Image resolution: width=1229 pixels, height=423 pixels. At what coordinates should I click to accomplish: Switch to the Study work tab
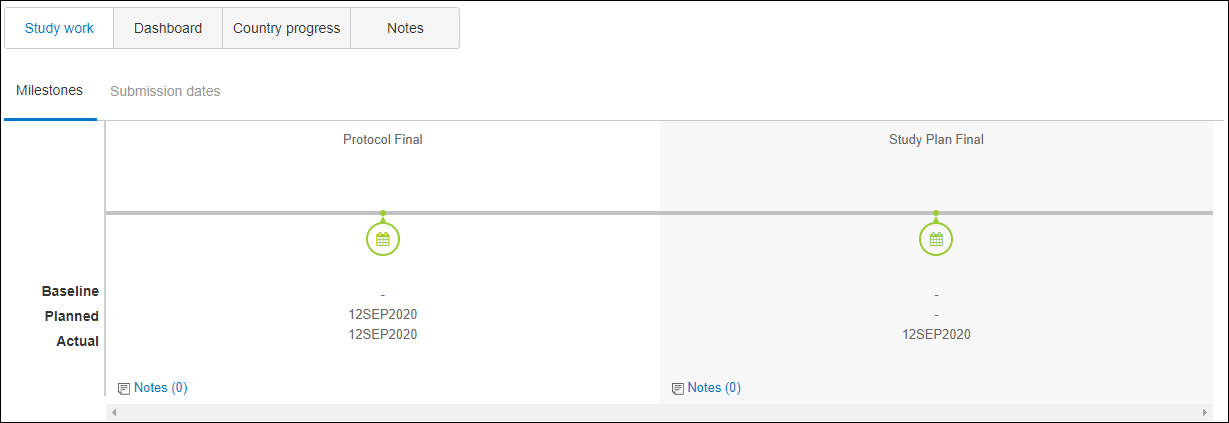pos(59,28)
